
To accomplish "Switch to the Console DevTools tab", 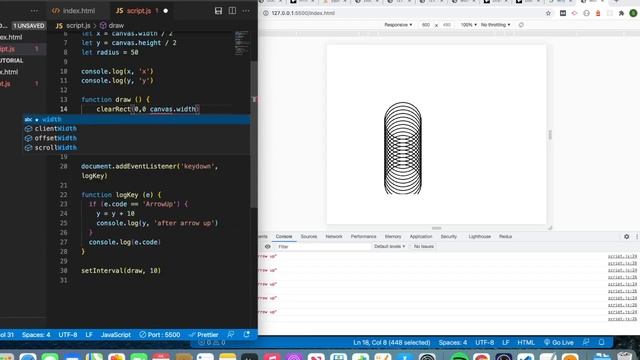I will [x=284, y=236].
